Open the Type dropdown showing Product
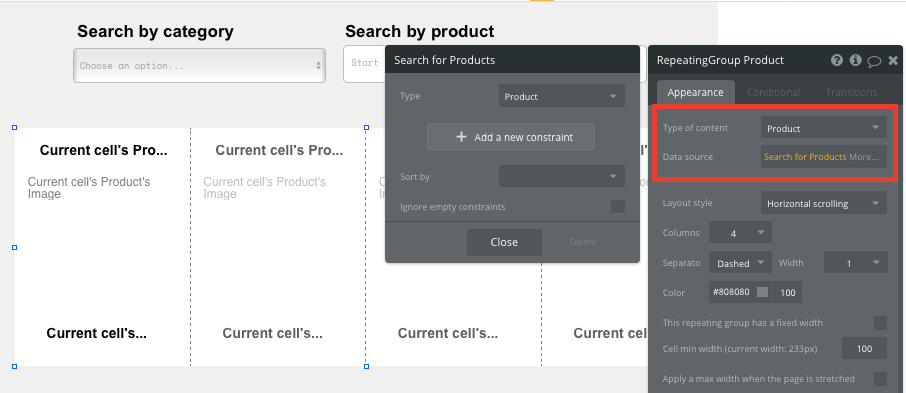 562,96
